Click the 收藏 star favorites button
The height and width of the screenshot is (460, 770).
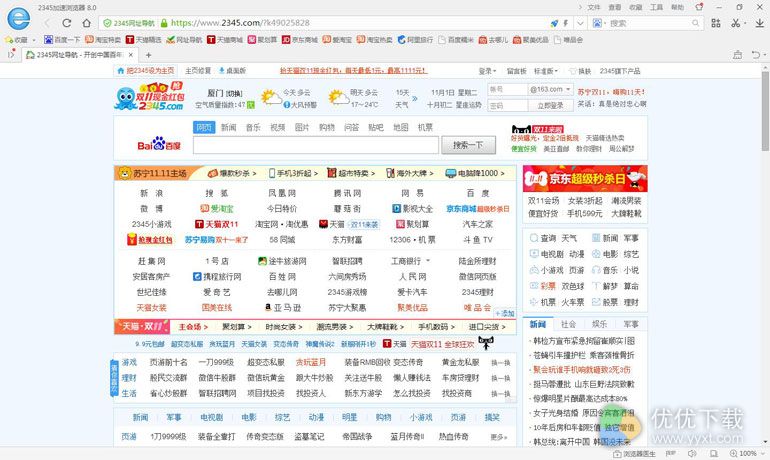(x=17, y=40)
